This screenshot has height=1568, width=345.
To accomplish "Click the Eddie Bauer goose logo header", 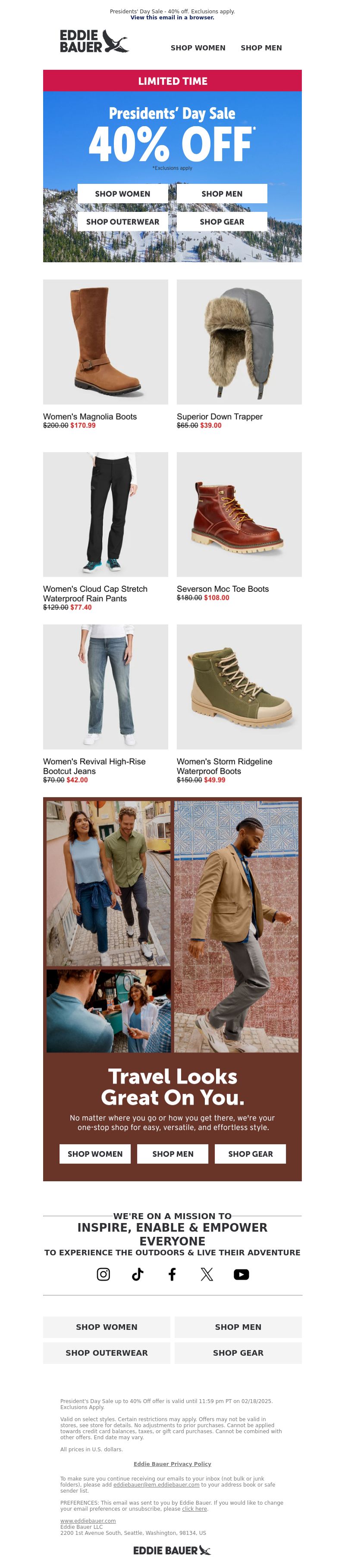I will pyautogui.click(x=94, y=41).
